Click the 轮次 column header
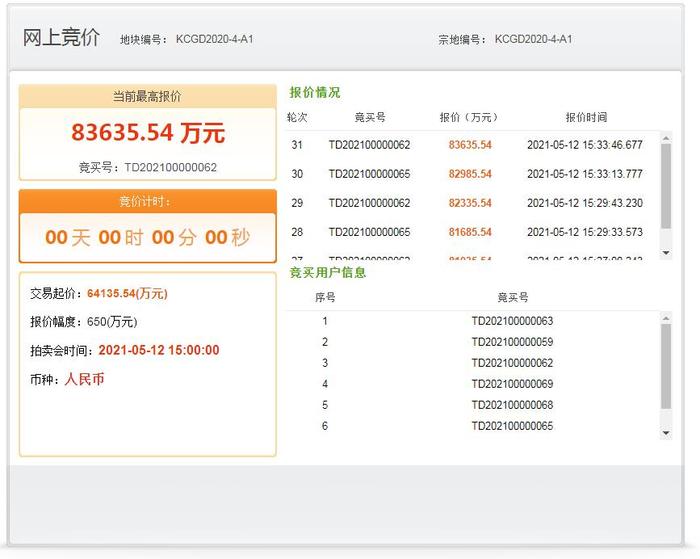The height and width of the screenshot is (559, 700). click(x=297, y=117)
